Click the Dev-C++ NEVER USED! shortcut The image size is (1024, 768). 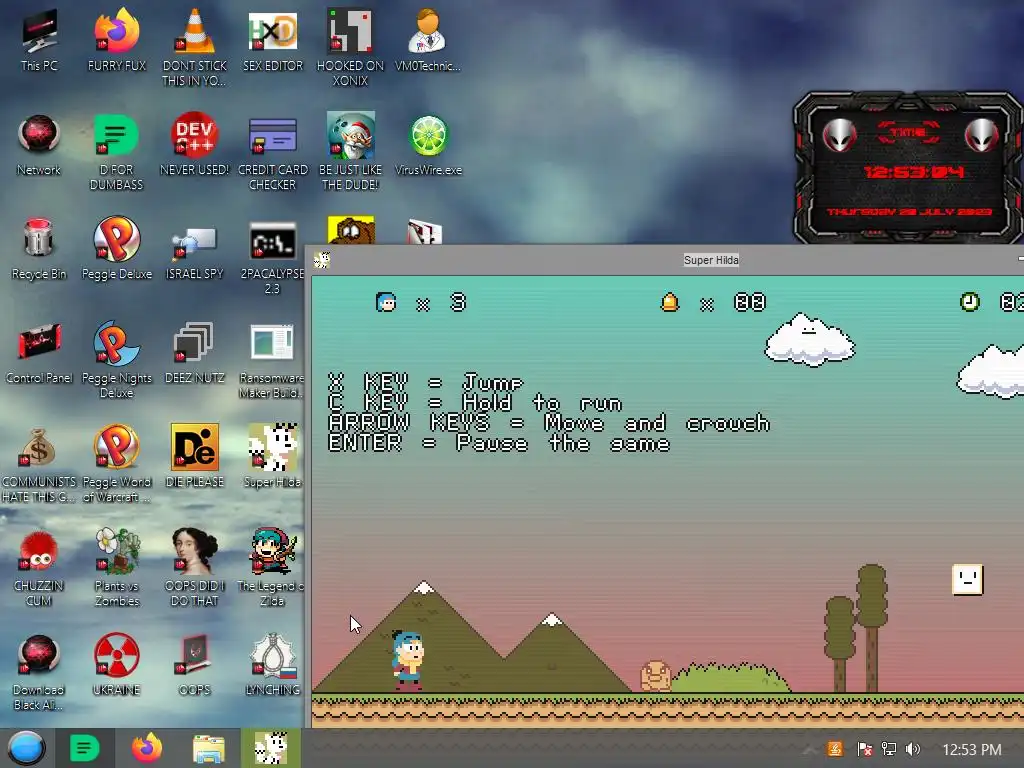[x=195, y=145]
